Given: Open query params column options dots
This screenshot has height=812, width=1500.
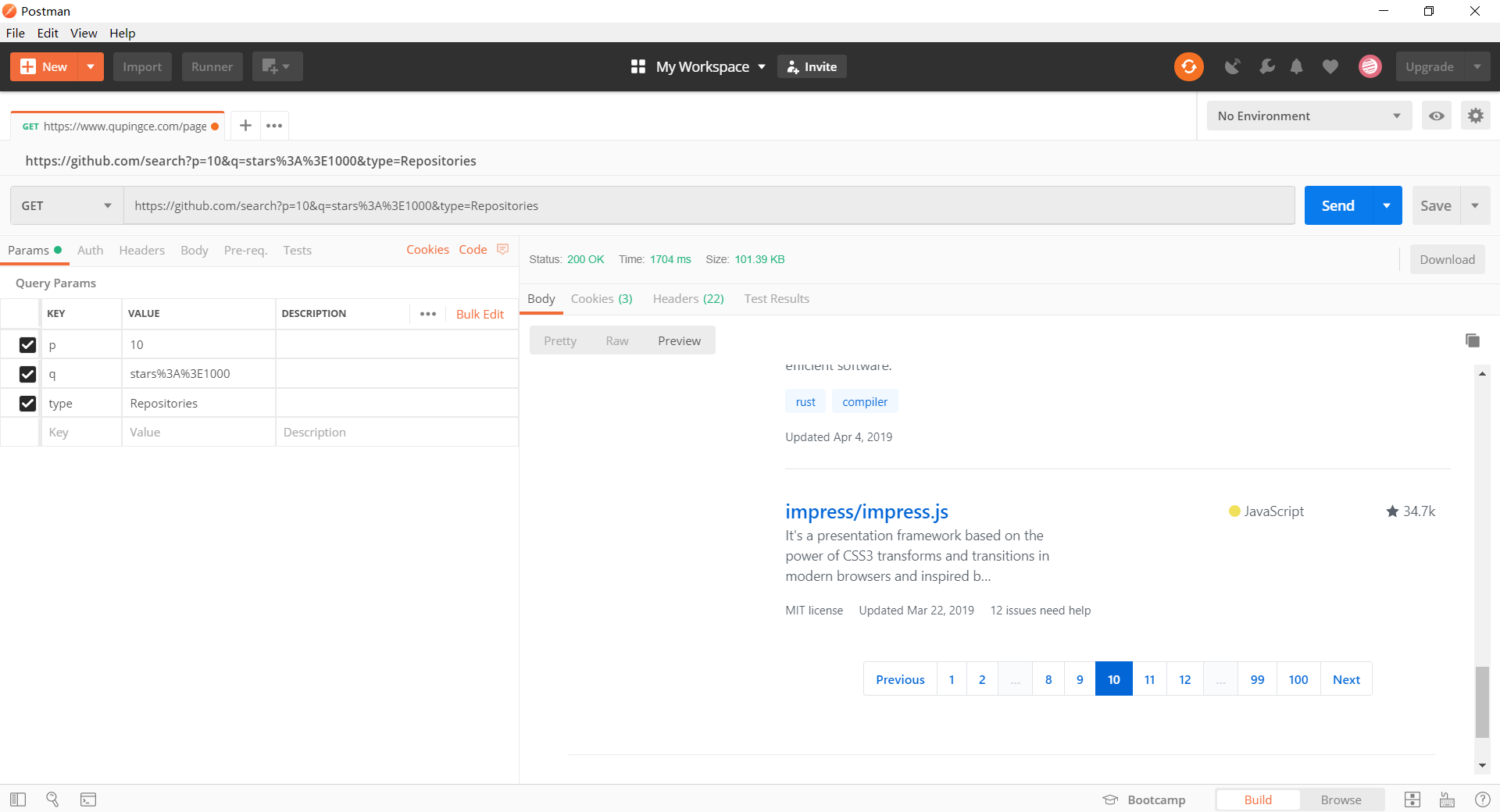Looking at the screenshot, I should click(428, 314).
